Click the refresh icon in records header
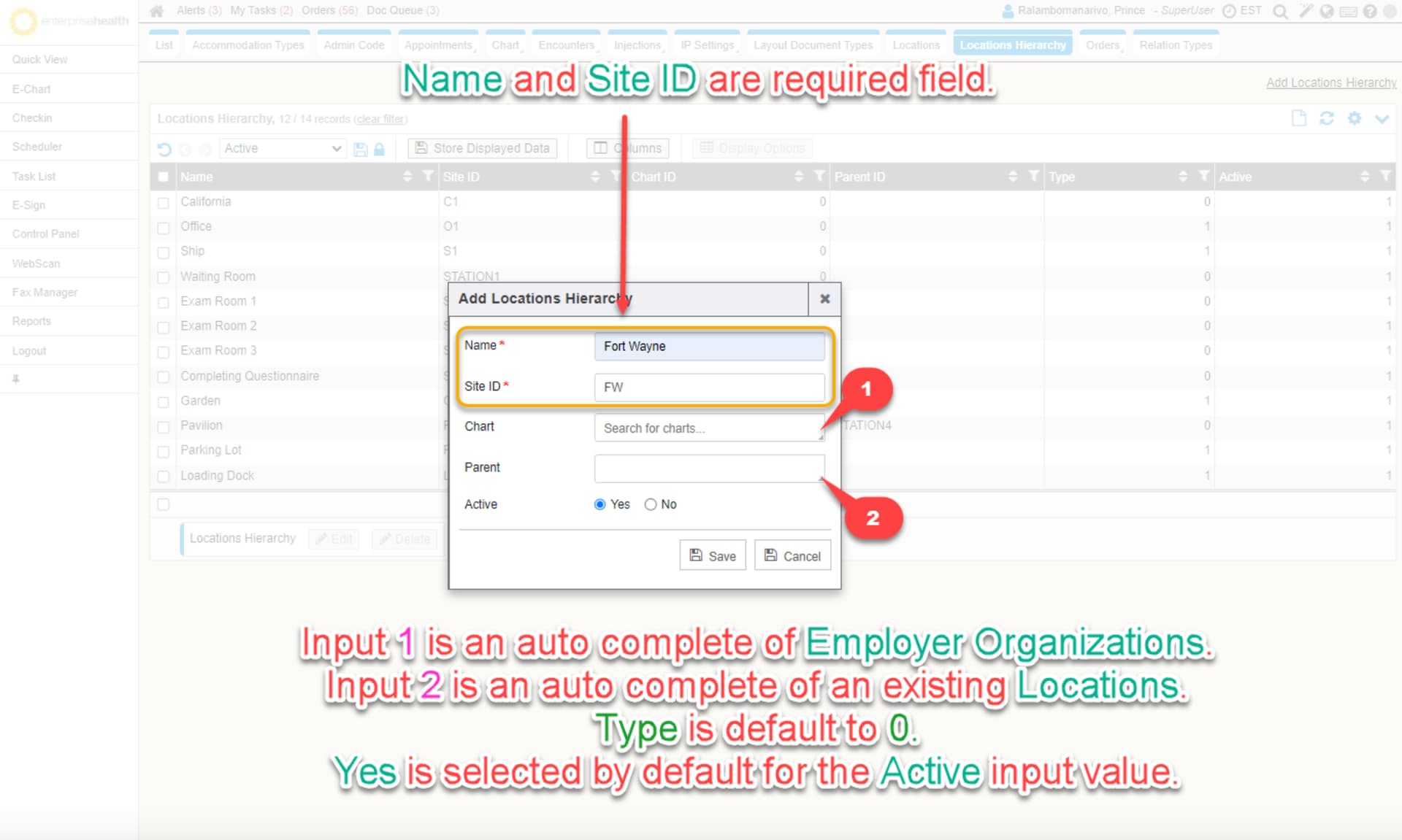The height and width of the screenshot is (840, 1402). (1326, 118)
